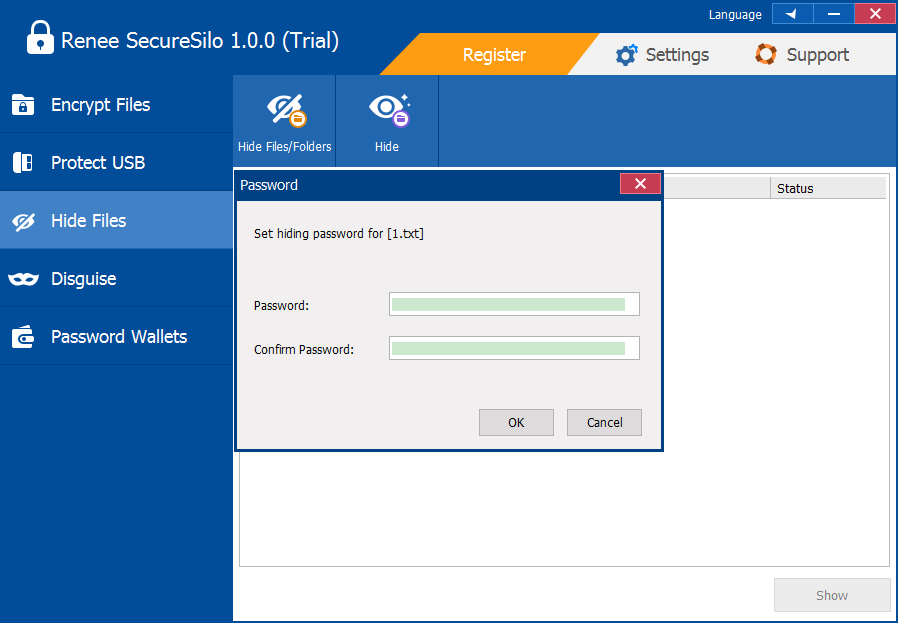The height and width of the screenshot is (623, 898).
Task: Confirm the password with OK
Action: coord(516,423)
